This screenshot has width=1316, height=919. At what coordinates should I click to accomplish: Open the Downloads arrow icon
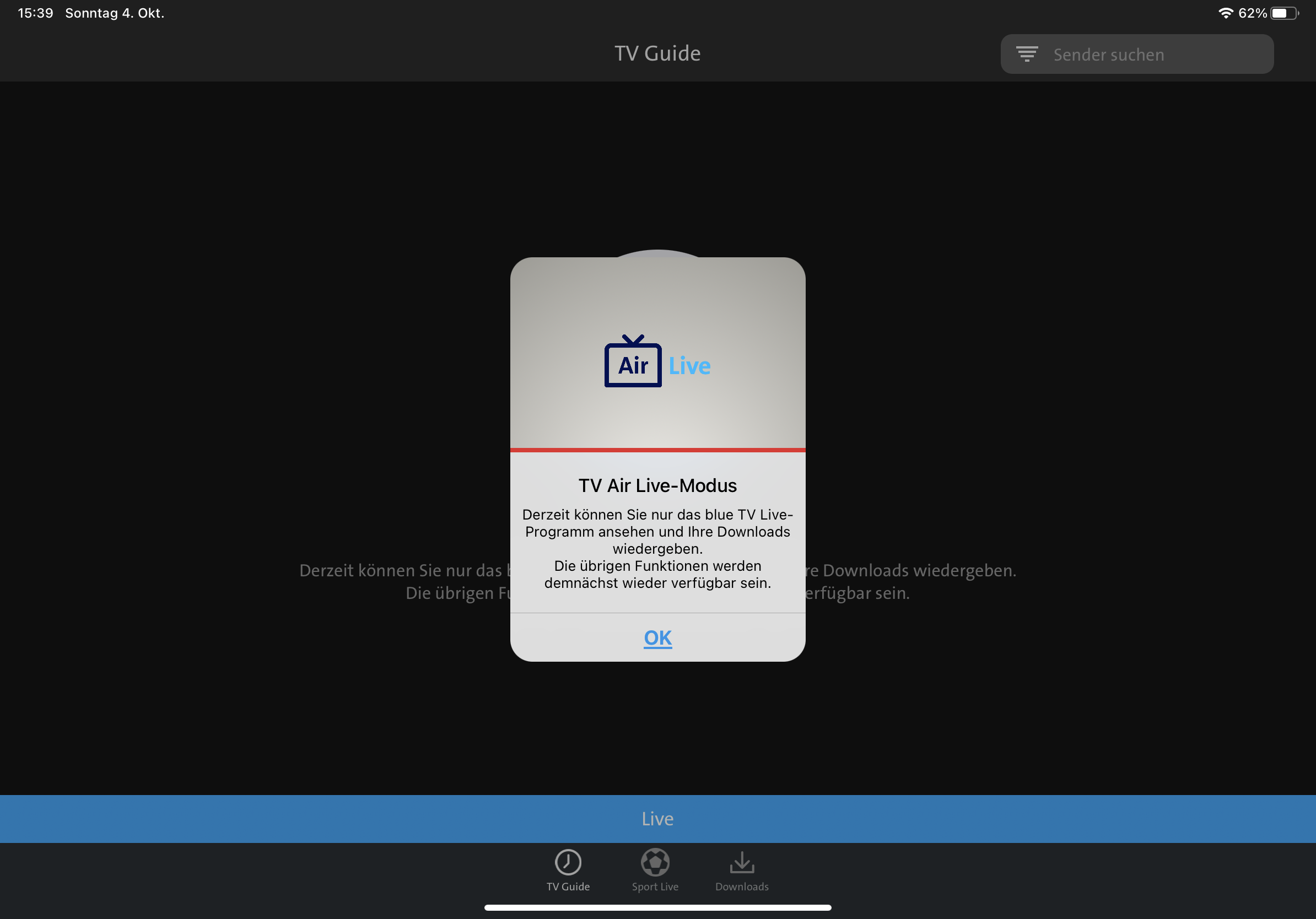(x=742, y=862)
